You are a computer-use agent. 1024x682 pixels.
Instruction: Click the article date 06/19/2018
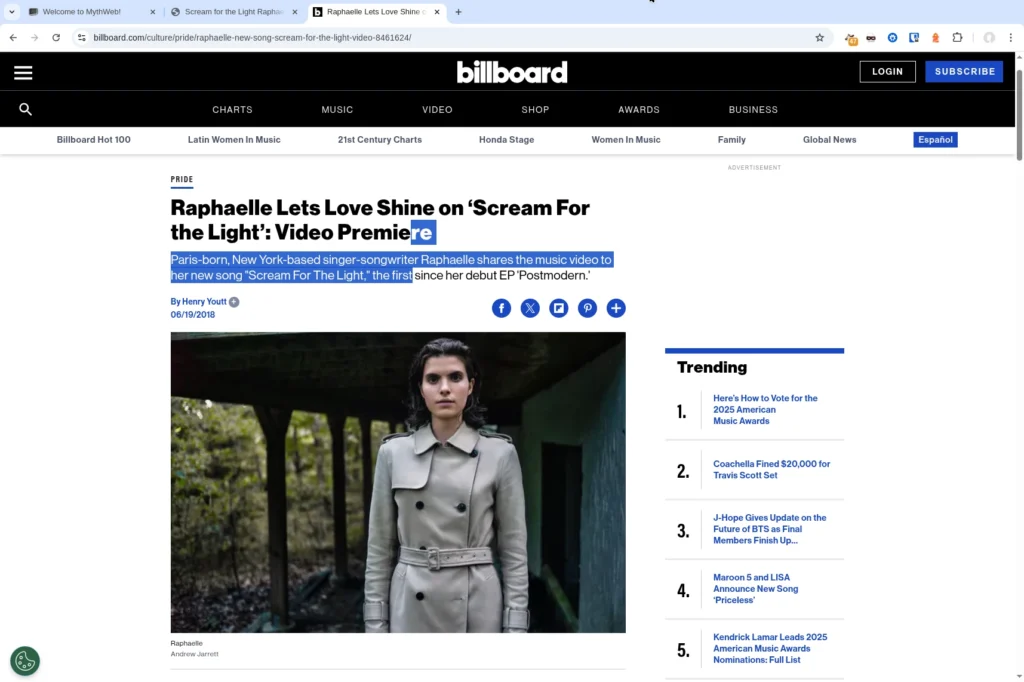click(x=193, y=315)
